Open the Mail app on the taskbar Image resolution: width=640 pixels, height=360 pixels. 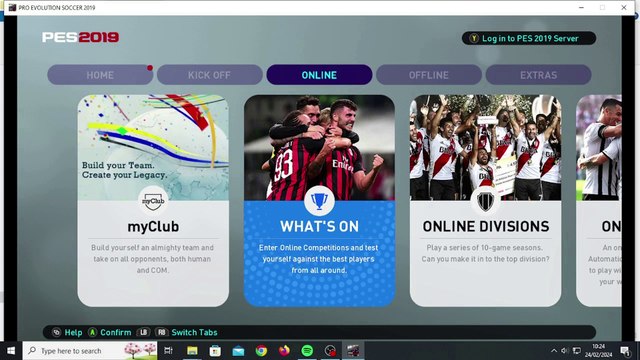tap(238, 351)
